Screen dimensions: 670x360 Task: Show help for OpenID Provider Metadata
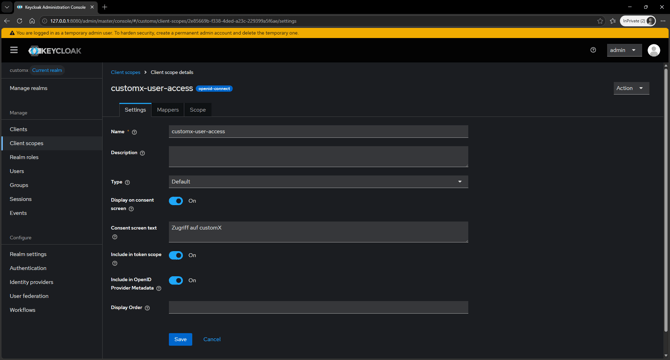tap(159, 289)
